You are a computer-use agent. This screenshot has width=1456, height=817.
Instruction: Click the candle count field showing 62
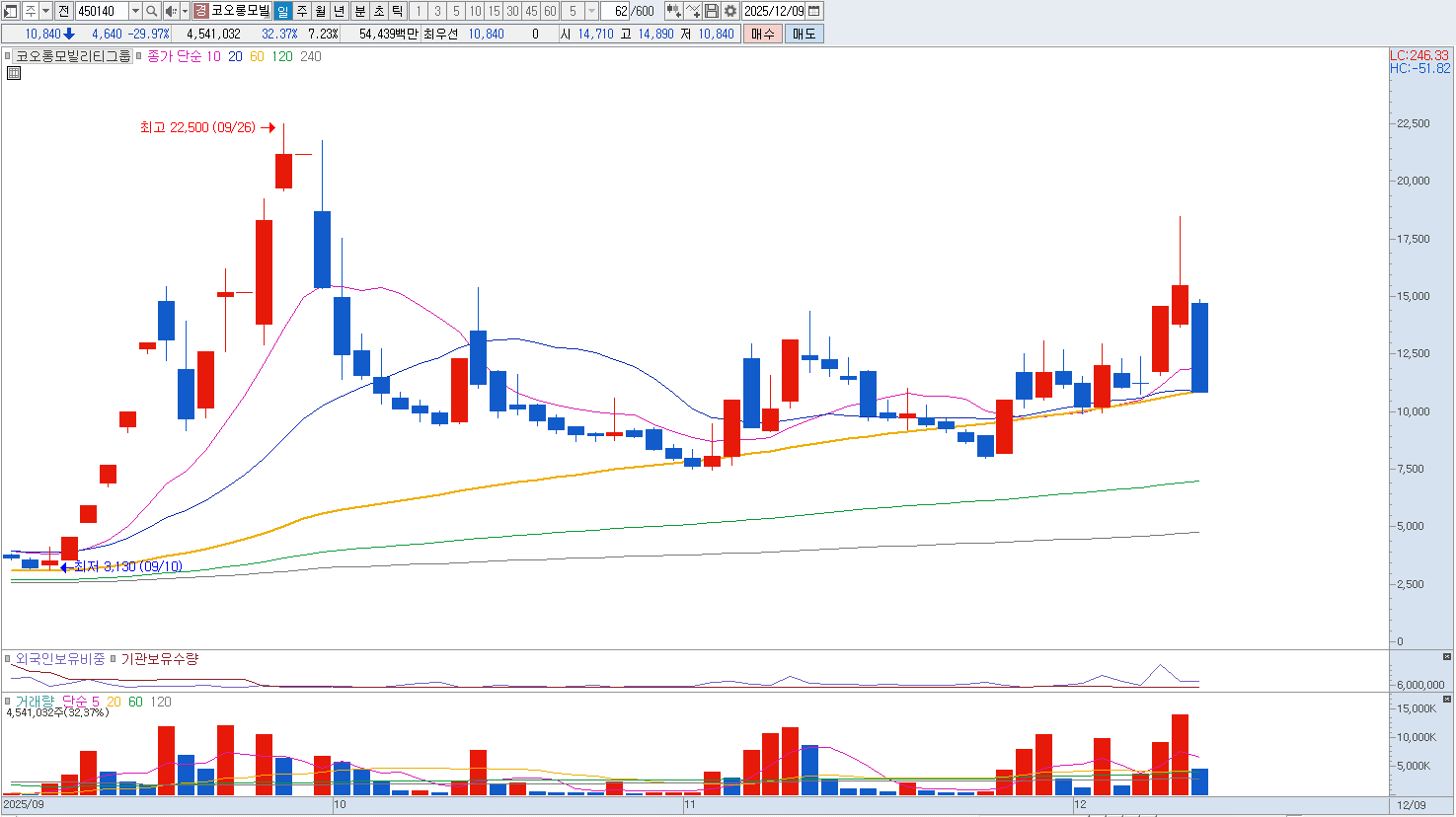click(620, 11)
